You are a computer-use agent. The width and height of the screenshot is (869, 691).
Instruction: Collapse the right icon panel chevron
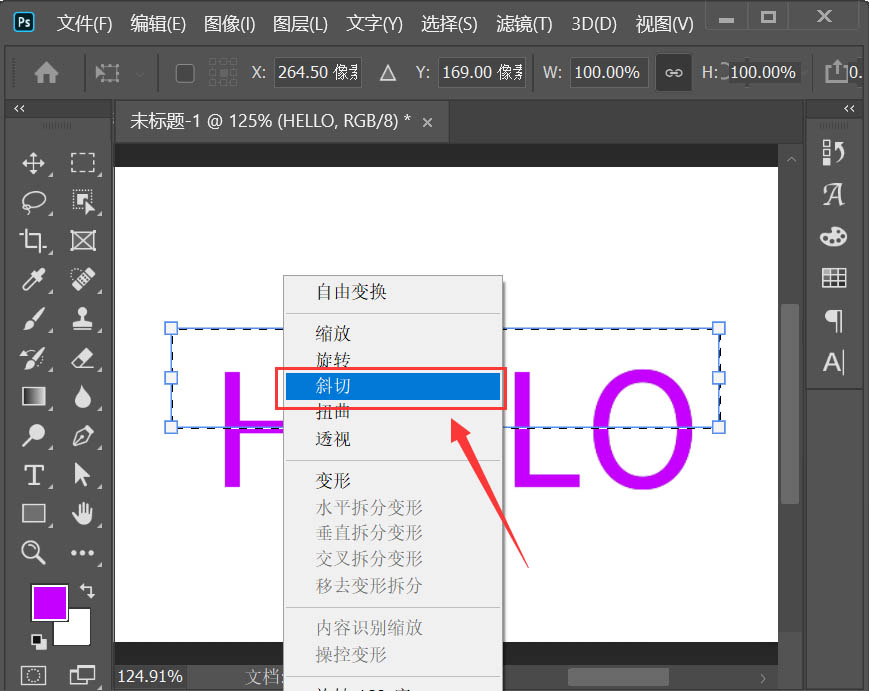[x=849, y=108]
